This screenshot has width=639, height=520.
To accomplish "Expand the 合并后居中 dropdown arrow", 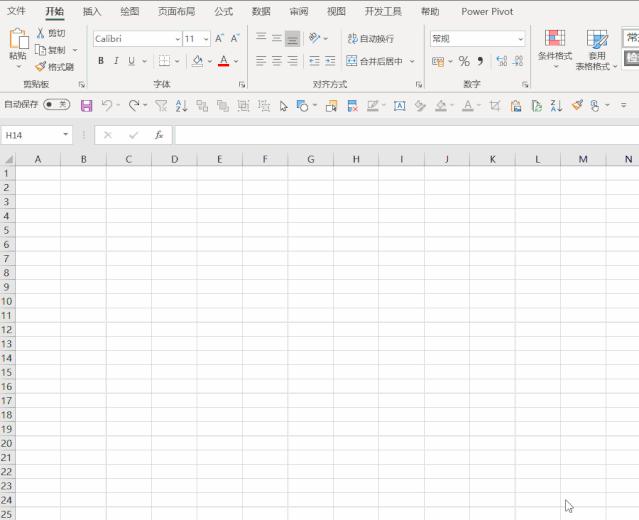I will 412,62.
